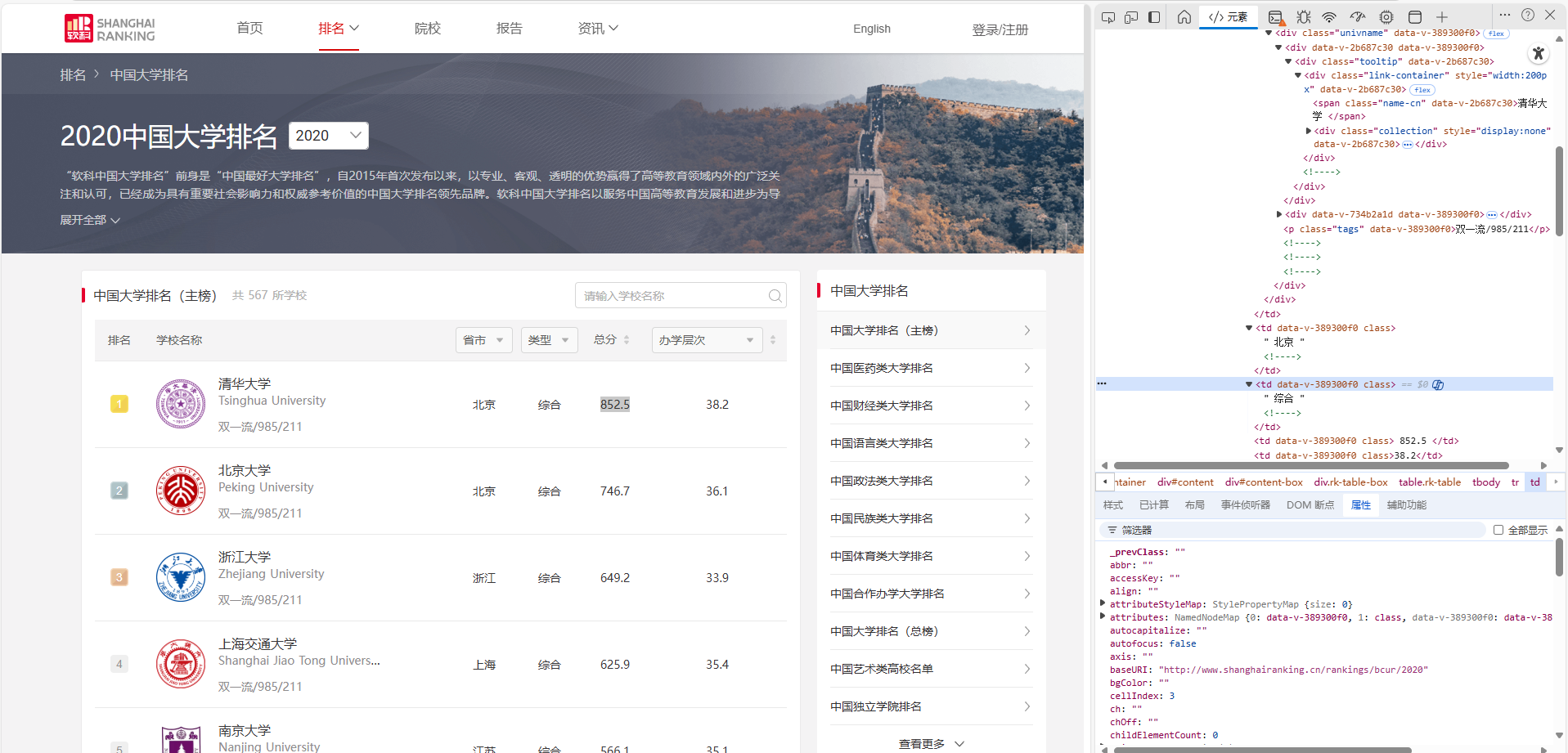Open the Sources debugger bug icon

1304,17
